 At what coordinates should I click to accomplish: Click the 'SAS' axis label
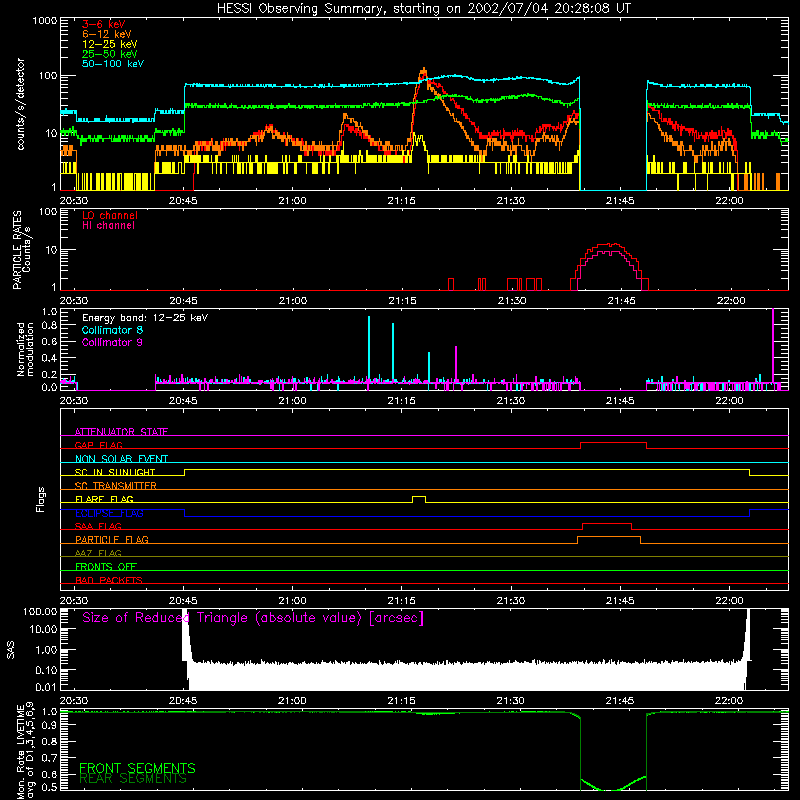(x=11, y=650)
